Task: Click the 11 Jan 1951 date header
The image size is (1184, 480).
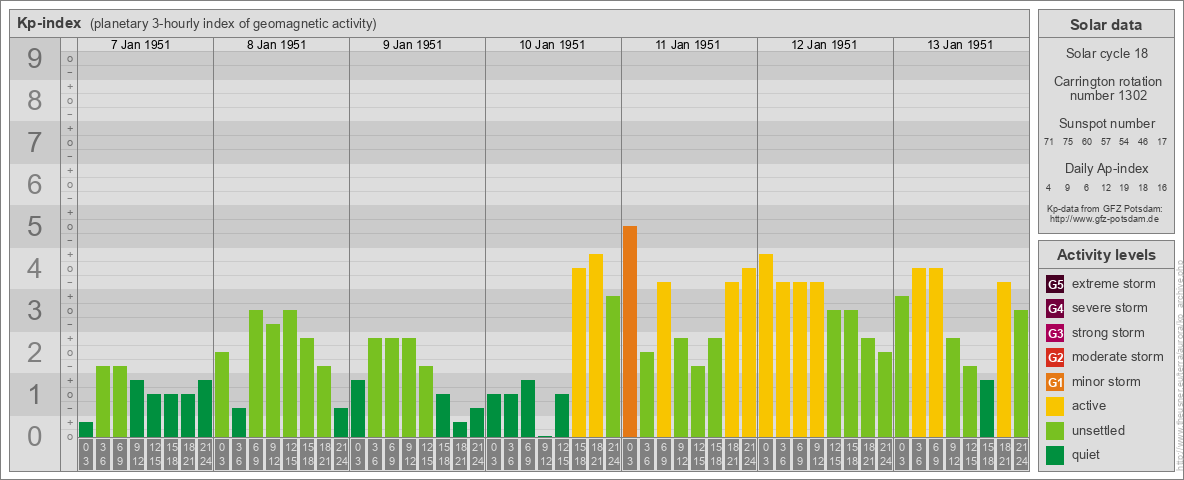Action: (688, 45)
